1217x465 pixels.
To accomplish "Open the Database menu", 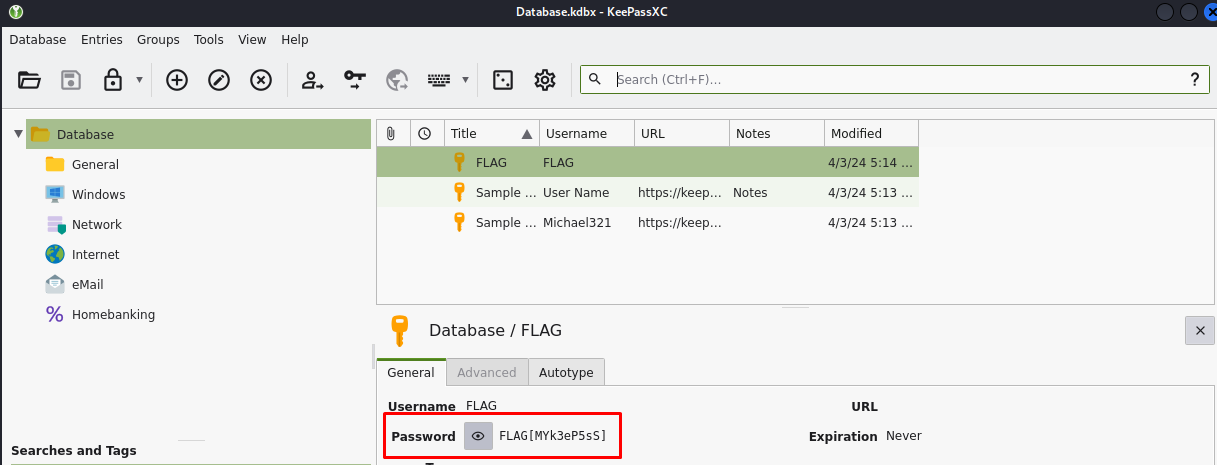I will [x=38, y=40].
